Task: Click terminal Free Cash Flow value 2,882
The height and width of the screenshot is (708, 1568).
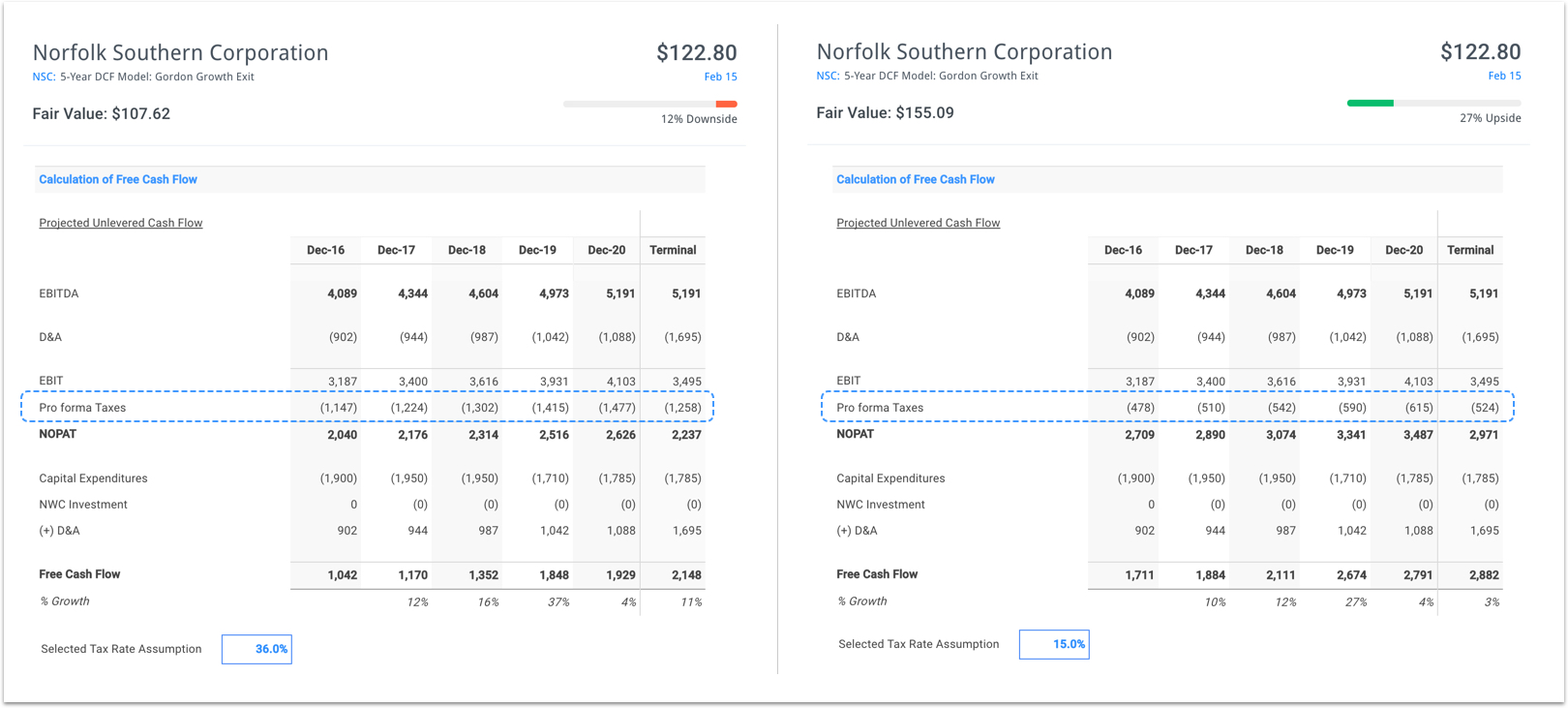Action: click(x=1484, y=575)
